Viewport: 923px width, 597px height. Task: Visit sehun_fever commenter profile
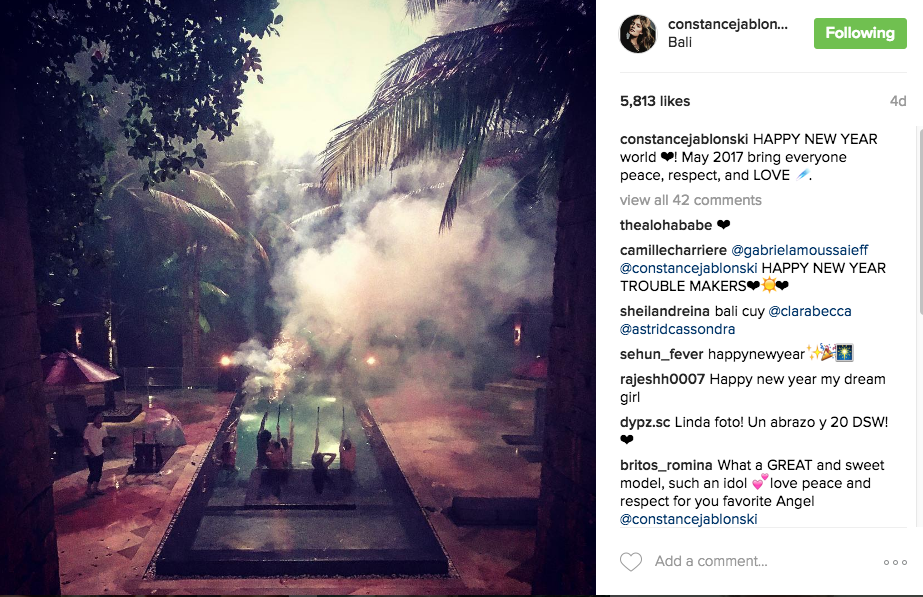pyautogui.click(x=662, y=354)
